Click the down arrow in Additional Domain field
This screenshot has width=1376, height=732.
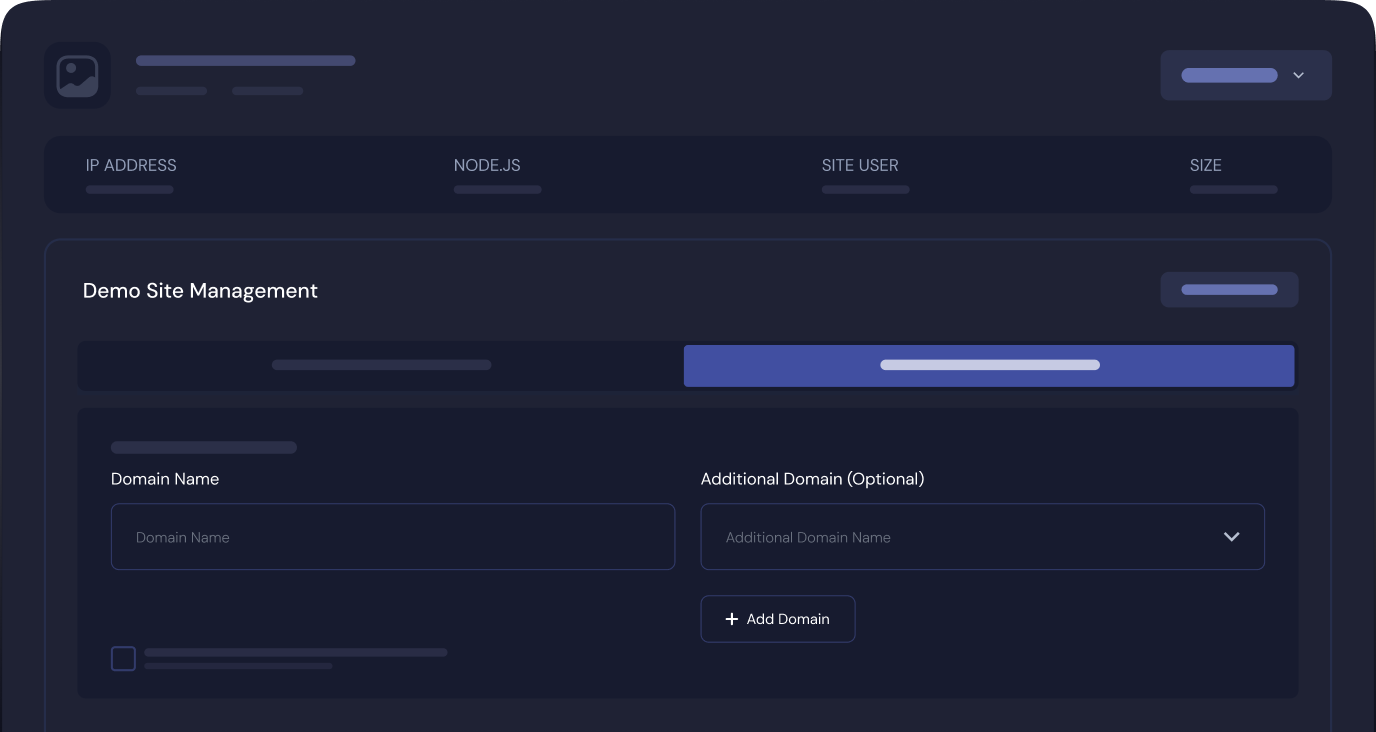coord(1231,537)
